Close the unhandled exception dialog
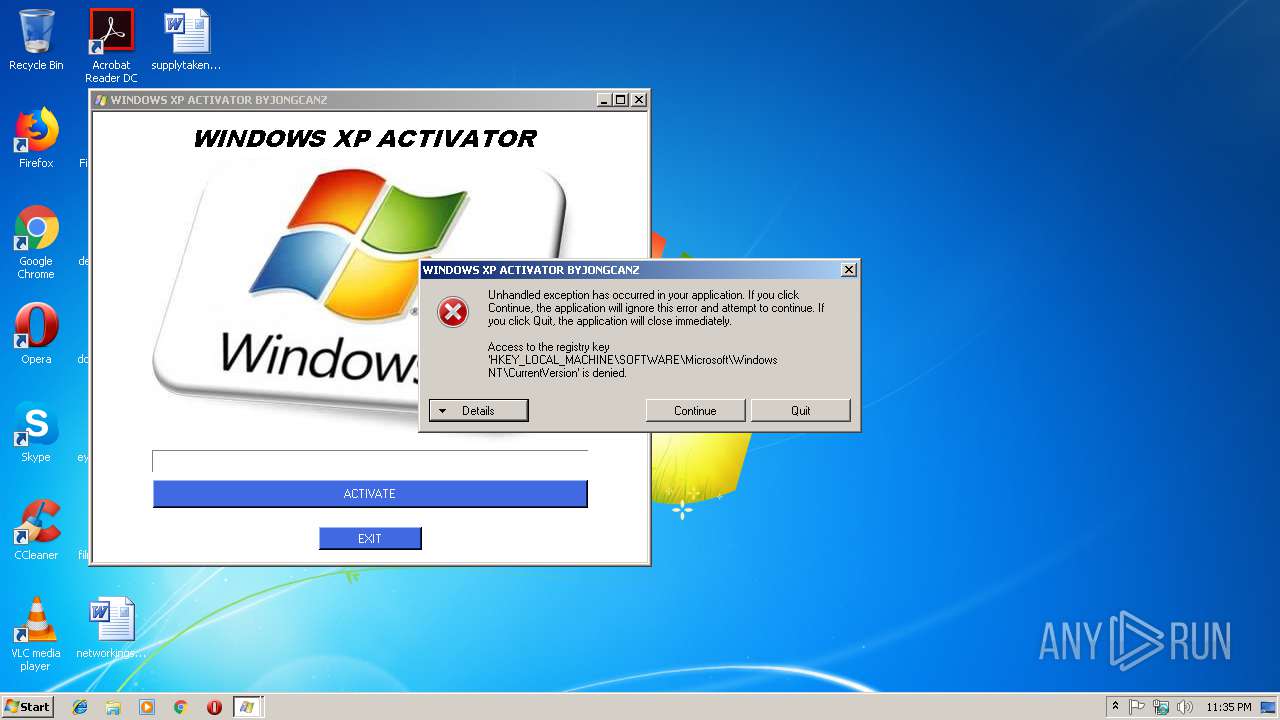 (849, 270)
